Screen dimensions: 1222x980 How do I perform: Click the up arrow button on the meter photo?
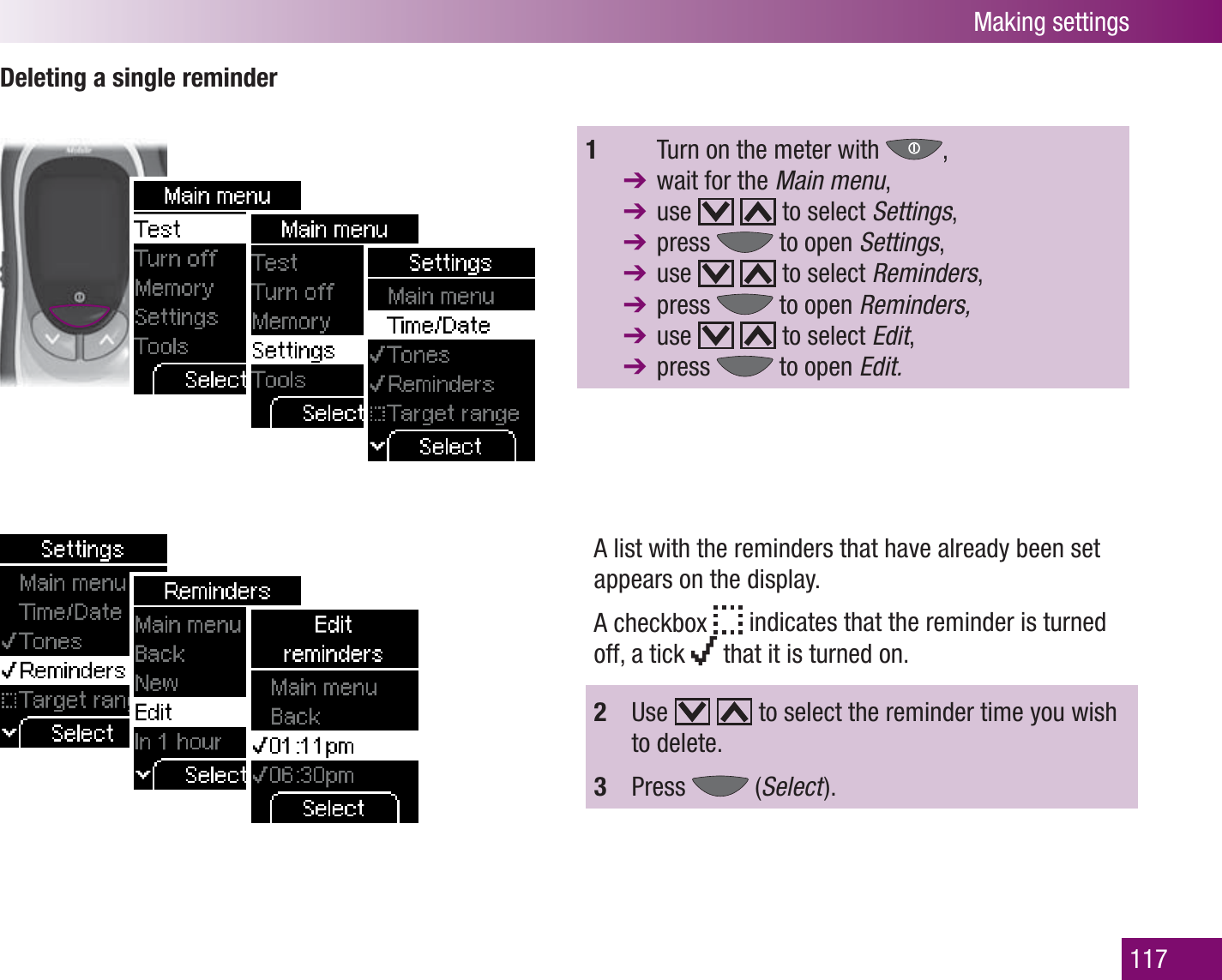105,340
